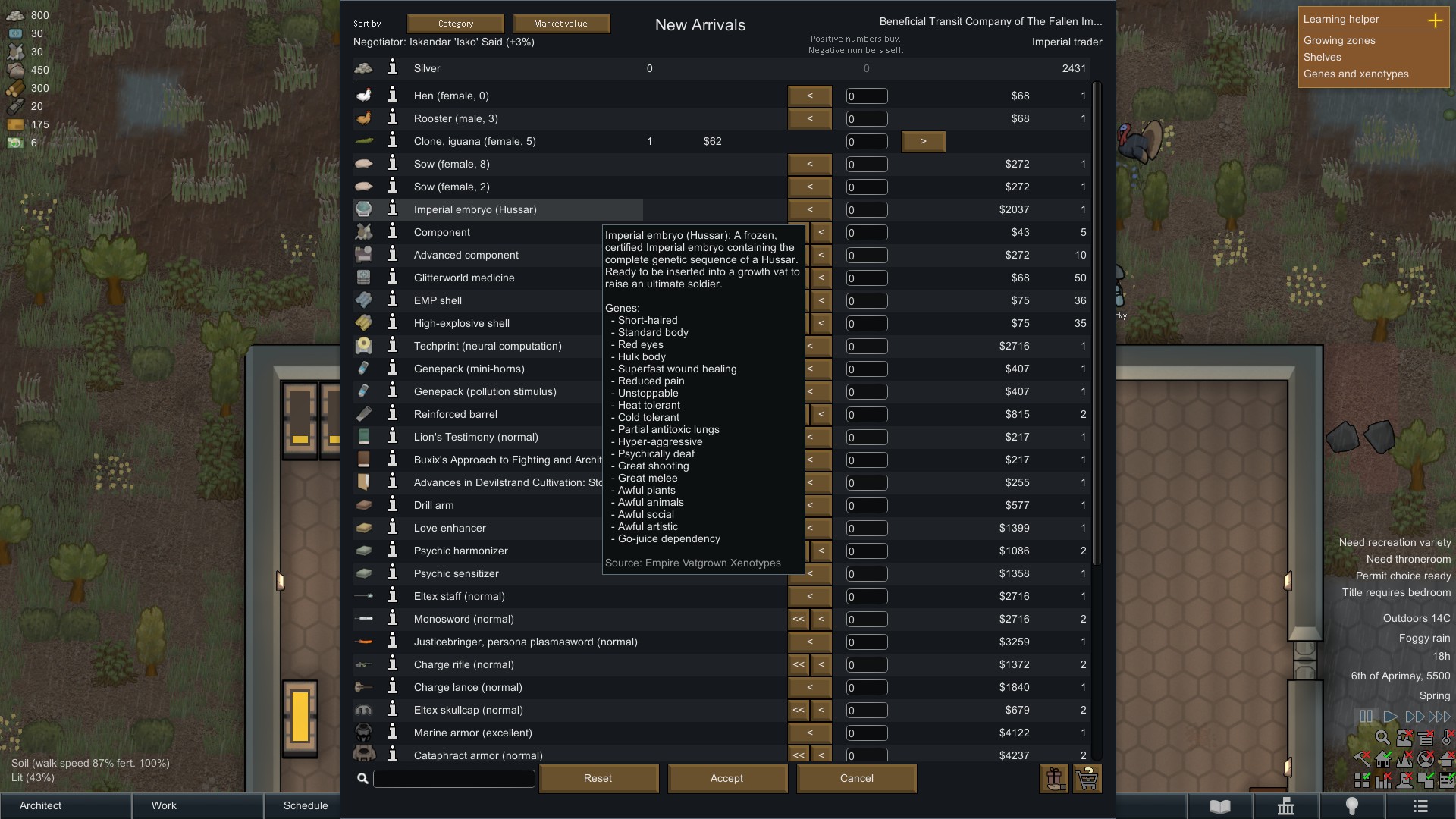Set game to fastest triple-arrow speed
Screen dimensions: 1456x819
1439,717
